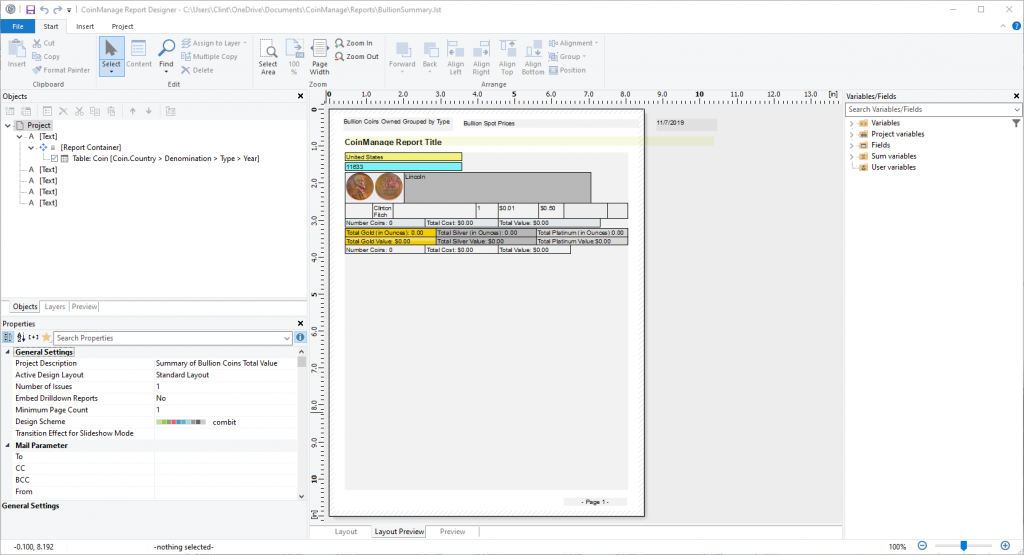
Task: Click move down arrow in Objects toolbar
Action: tap(149, 112)
